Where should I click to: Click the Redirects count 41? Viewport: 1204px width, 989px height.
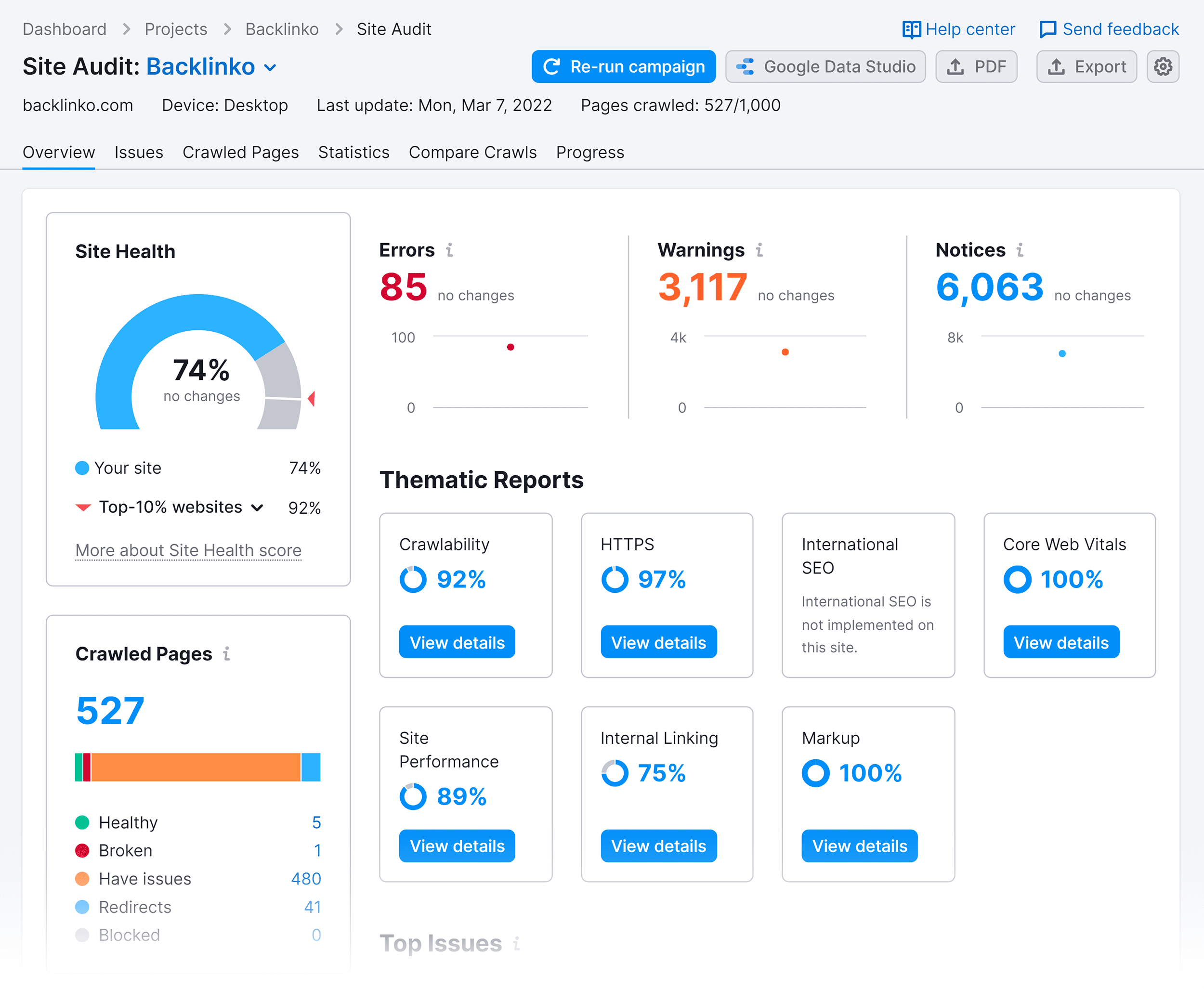pyautogui.click(x=313, y=907)
